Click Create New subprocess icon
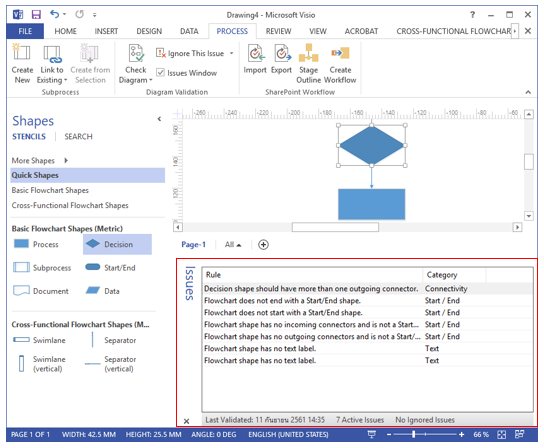544x448 pixels. [22, 64]
